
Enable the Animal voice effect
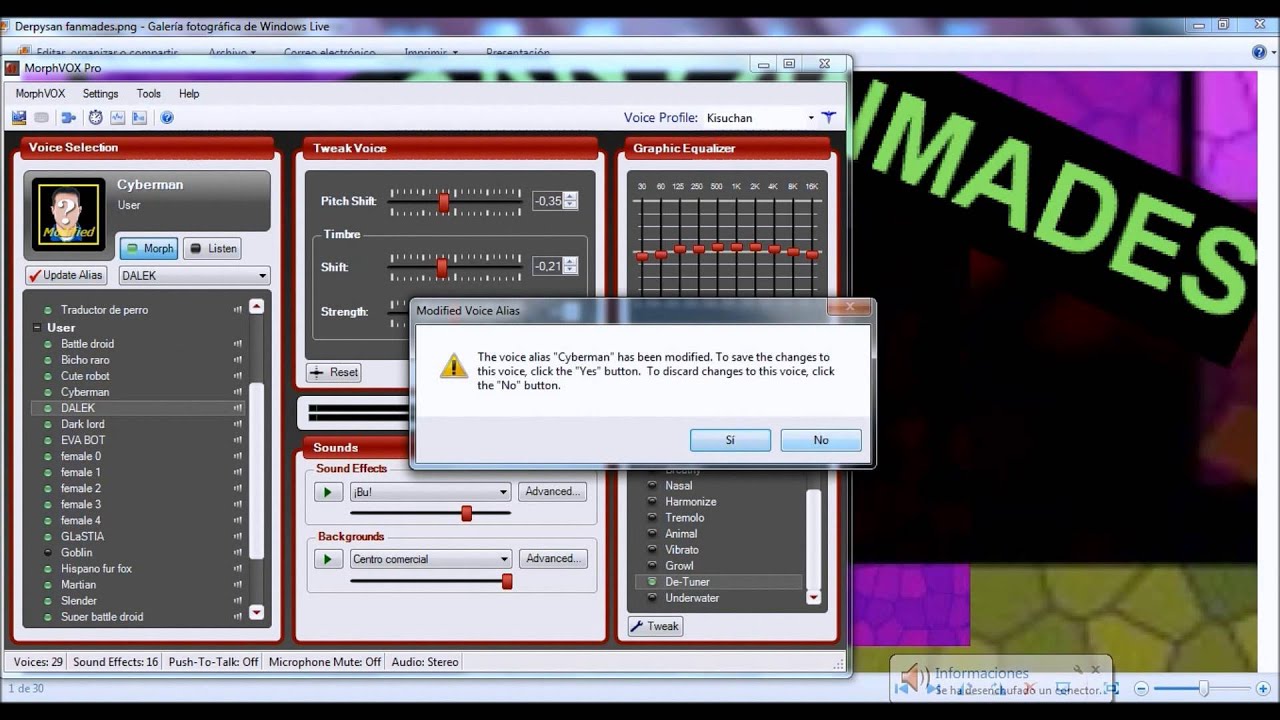point(652,534)
